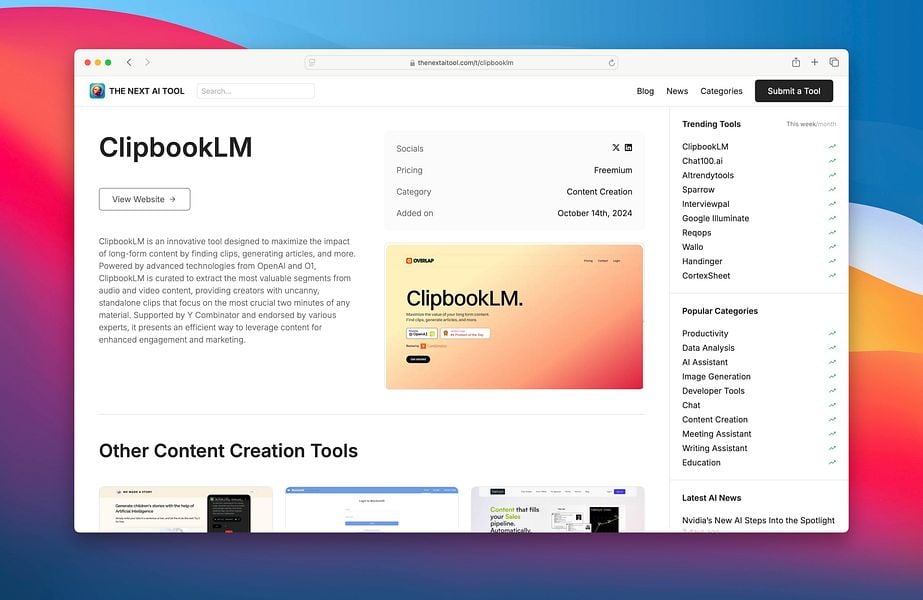This screenshot has width=923, height=600.
Task: Open the Writing Assistant category
Action: (x=715, y=448)
